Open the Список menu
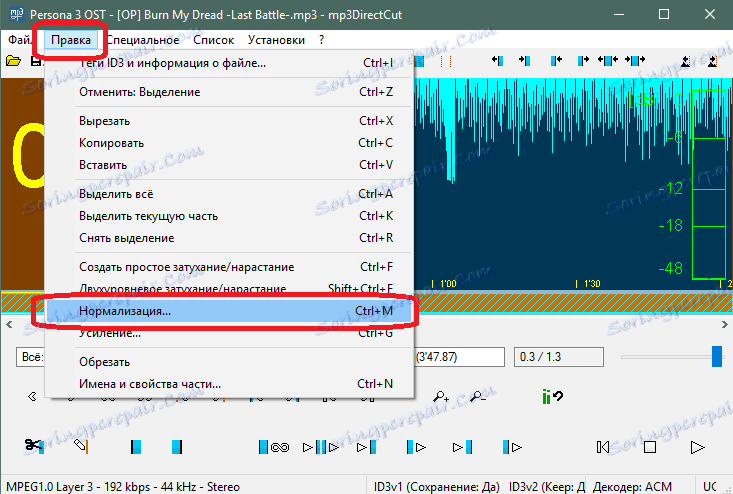The width and height of the screenshot is (733, 494). (214, 40)
